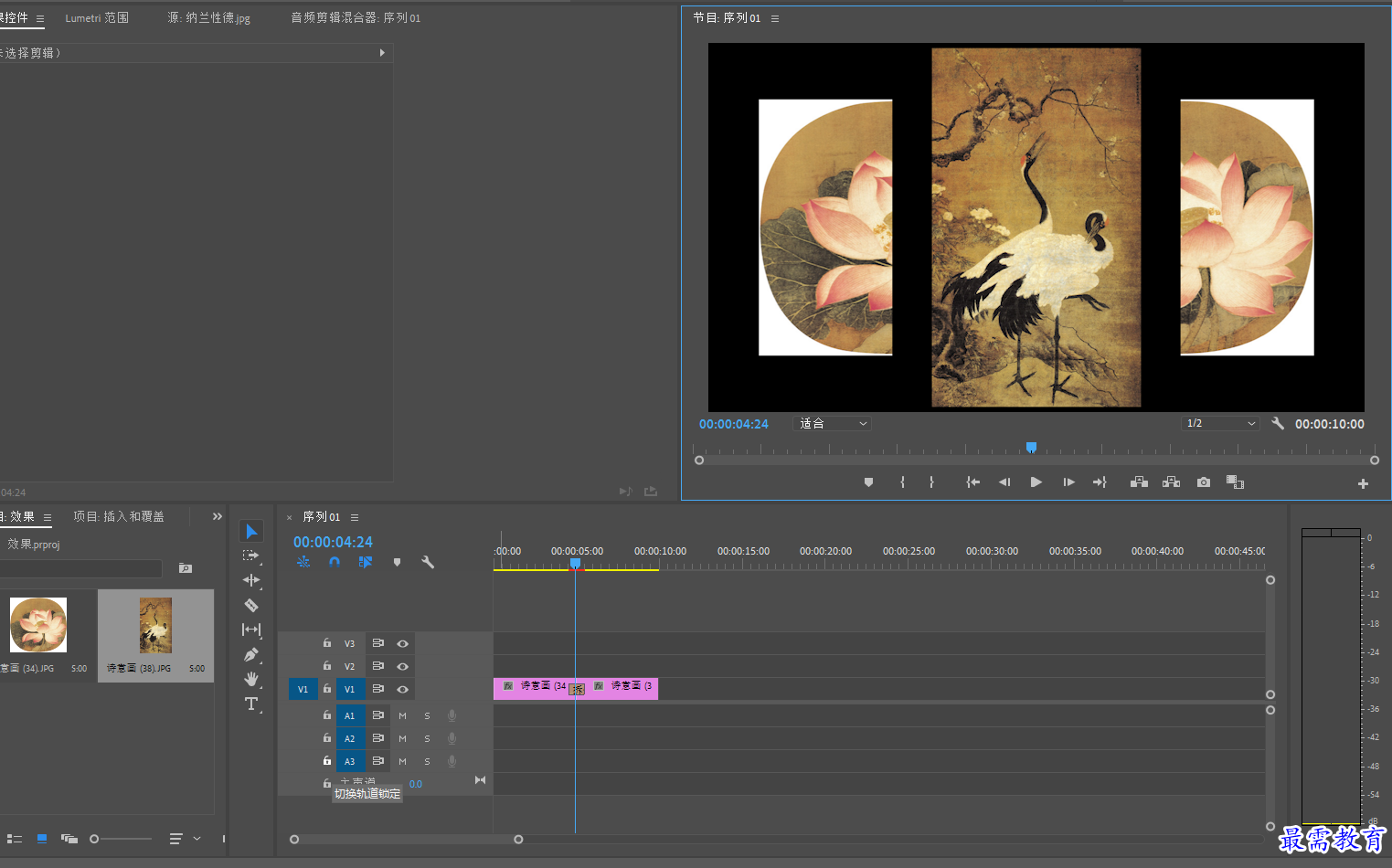Toggle lock on V3 track
This screenshot has width=1392, height=868.
327,643
